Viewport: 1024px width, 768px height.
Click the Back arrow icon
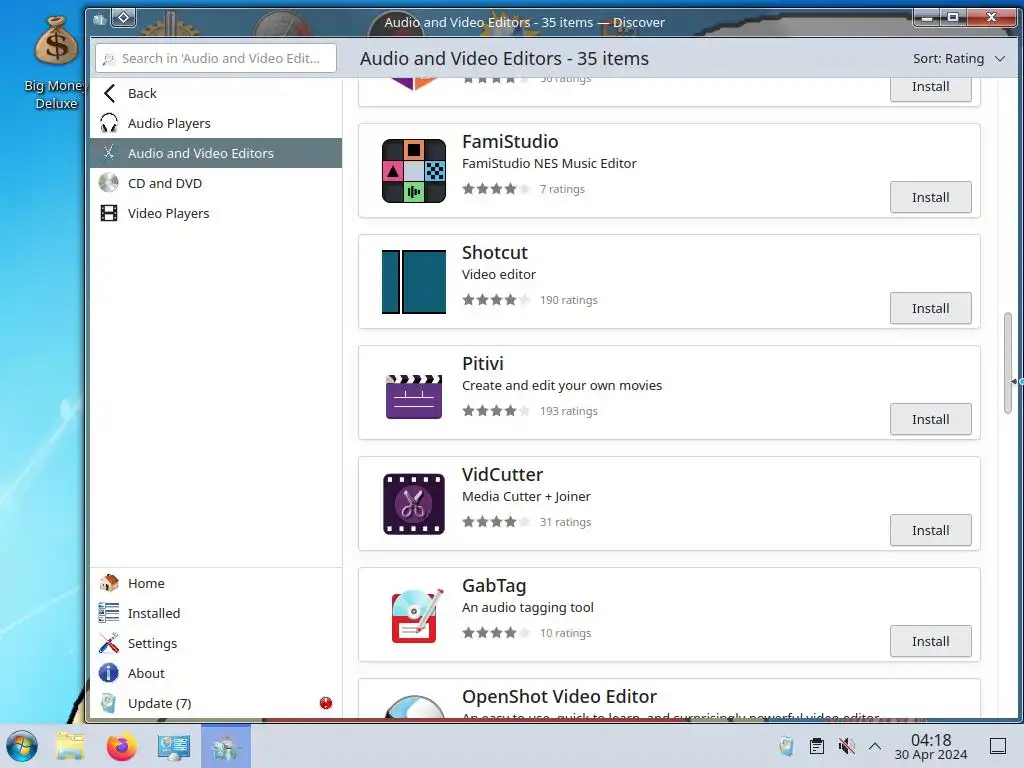(109, 93)
